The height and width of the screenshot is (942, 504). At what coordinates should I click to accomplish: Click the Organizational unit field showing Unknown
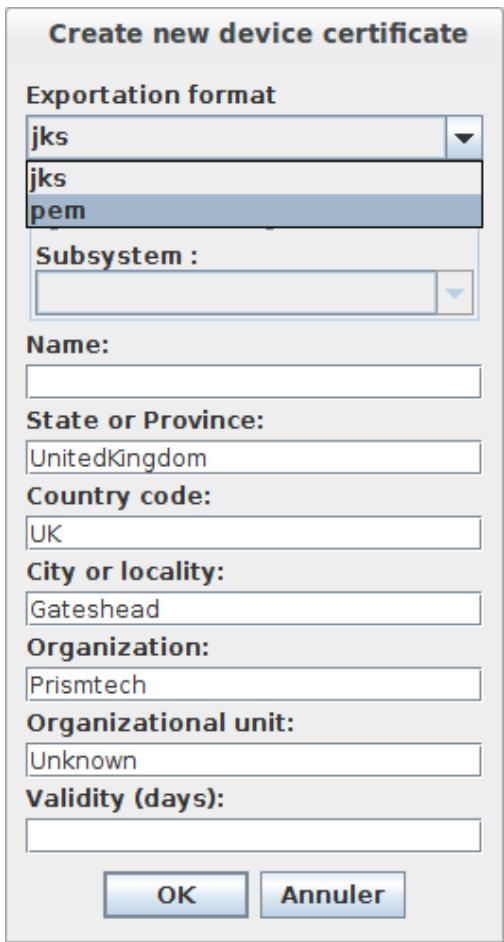(254, 760)
